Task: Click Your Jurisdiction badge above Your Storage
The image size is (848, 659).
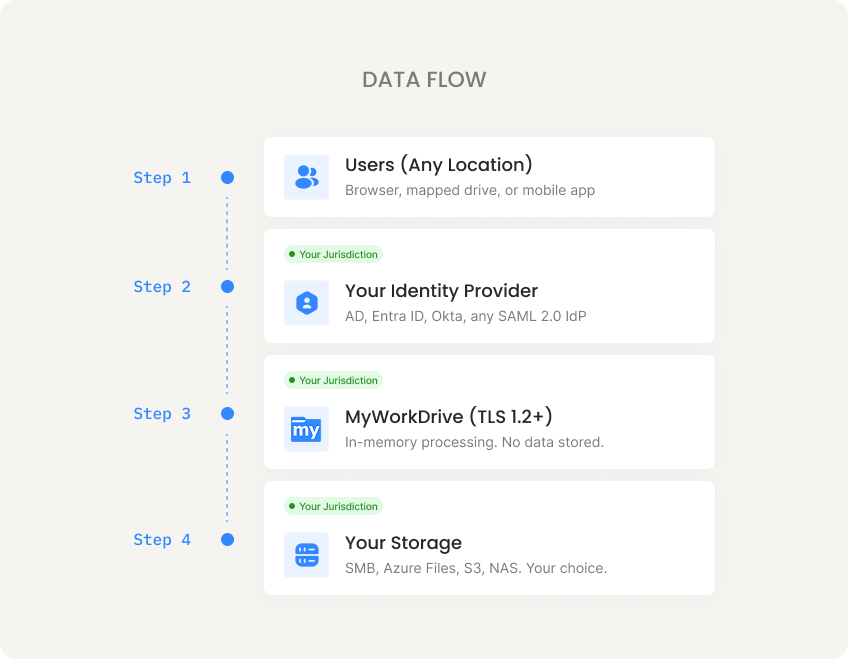Action: point(333,506)
